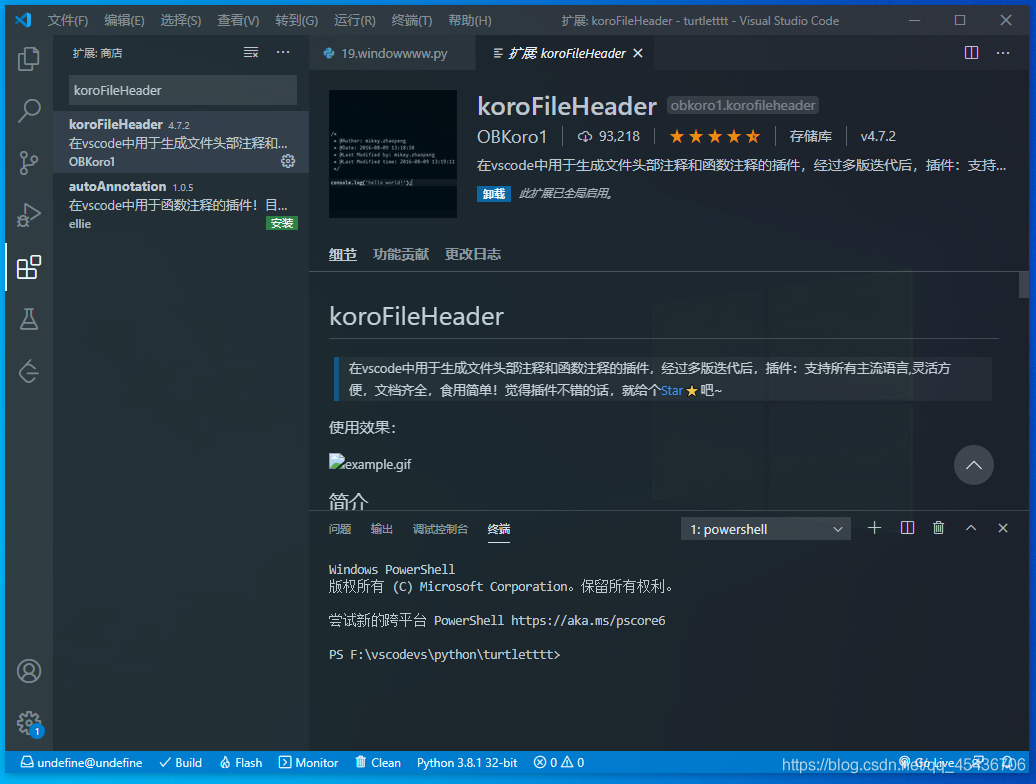Select the 功能贡献 tab
This screenshot has width=1036, height=784.
click(400, 254)
